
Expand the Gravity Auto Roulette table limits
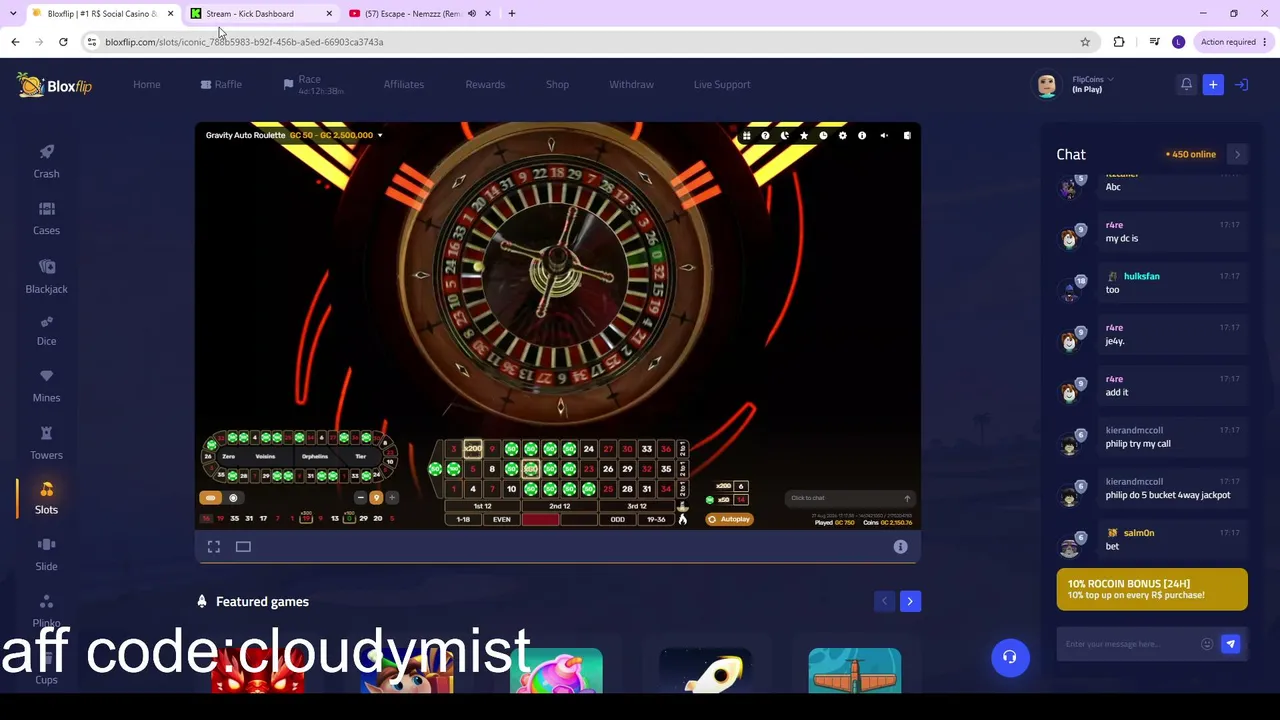click(x=379, y=135)
